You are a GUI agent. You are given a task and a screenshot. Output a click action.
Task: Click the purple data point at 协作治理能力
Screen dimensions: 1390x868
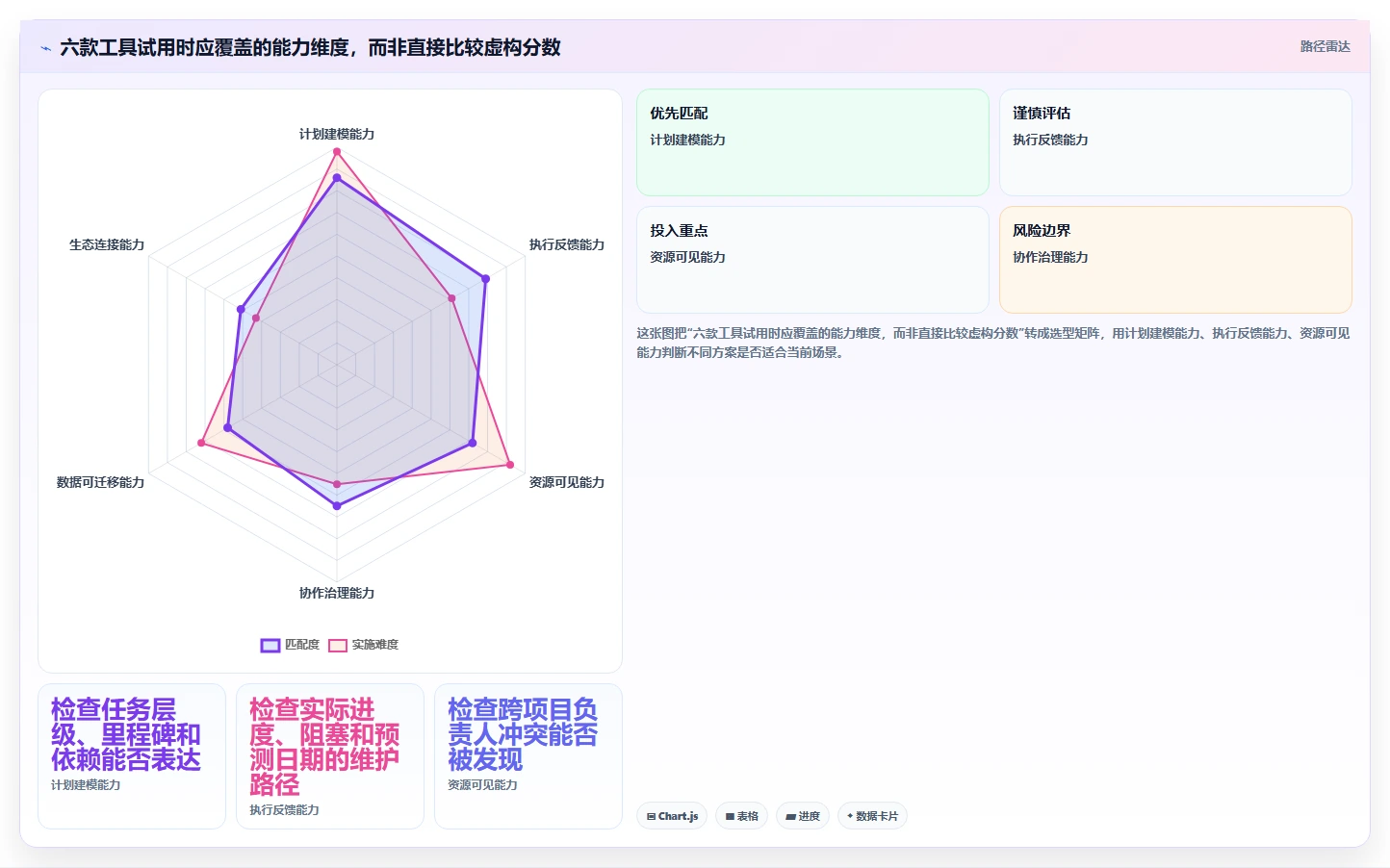(x=337, y=505)
